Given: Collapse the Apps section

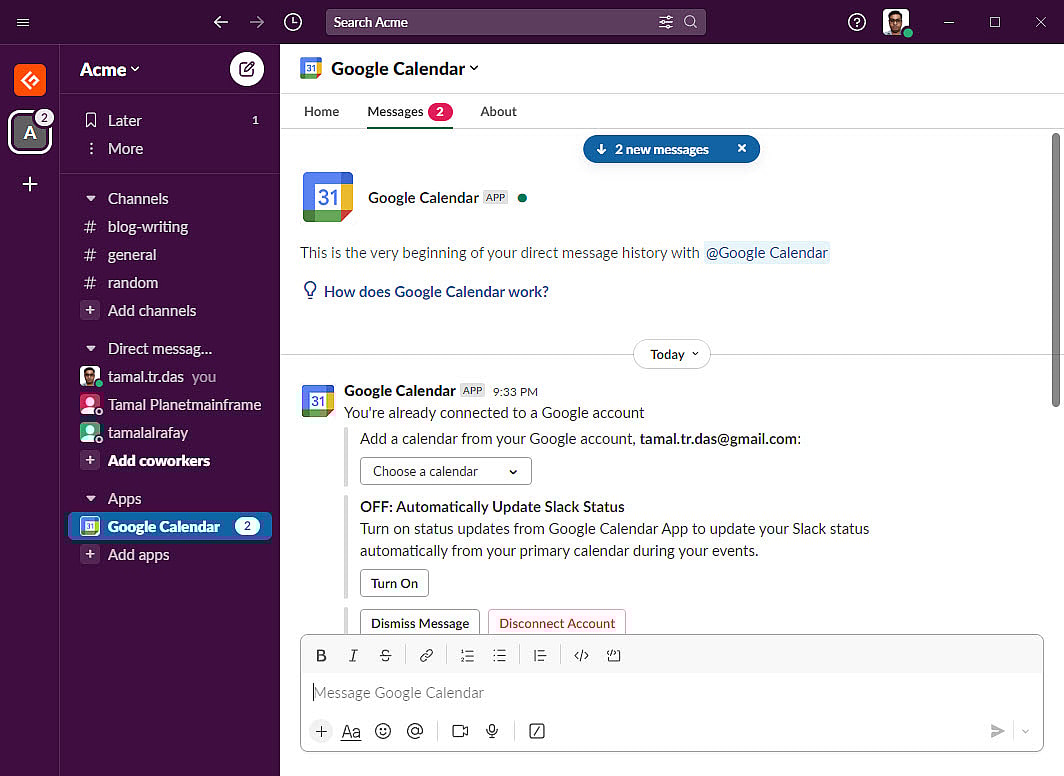Looking at the screenshot, I should (x=91, y=499).
